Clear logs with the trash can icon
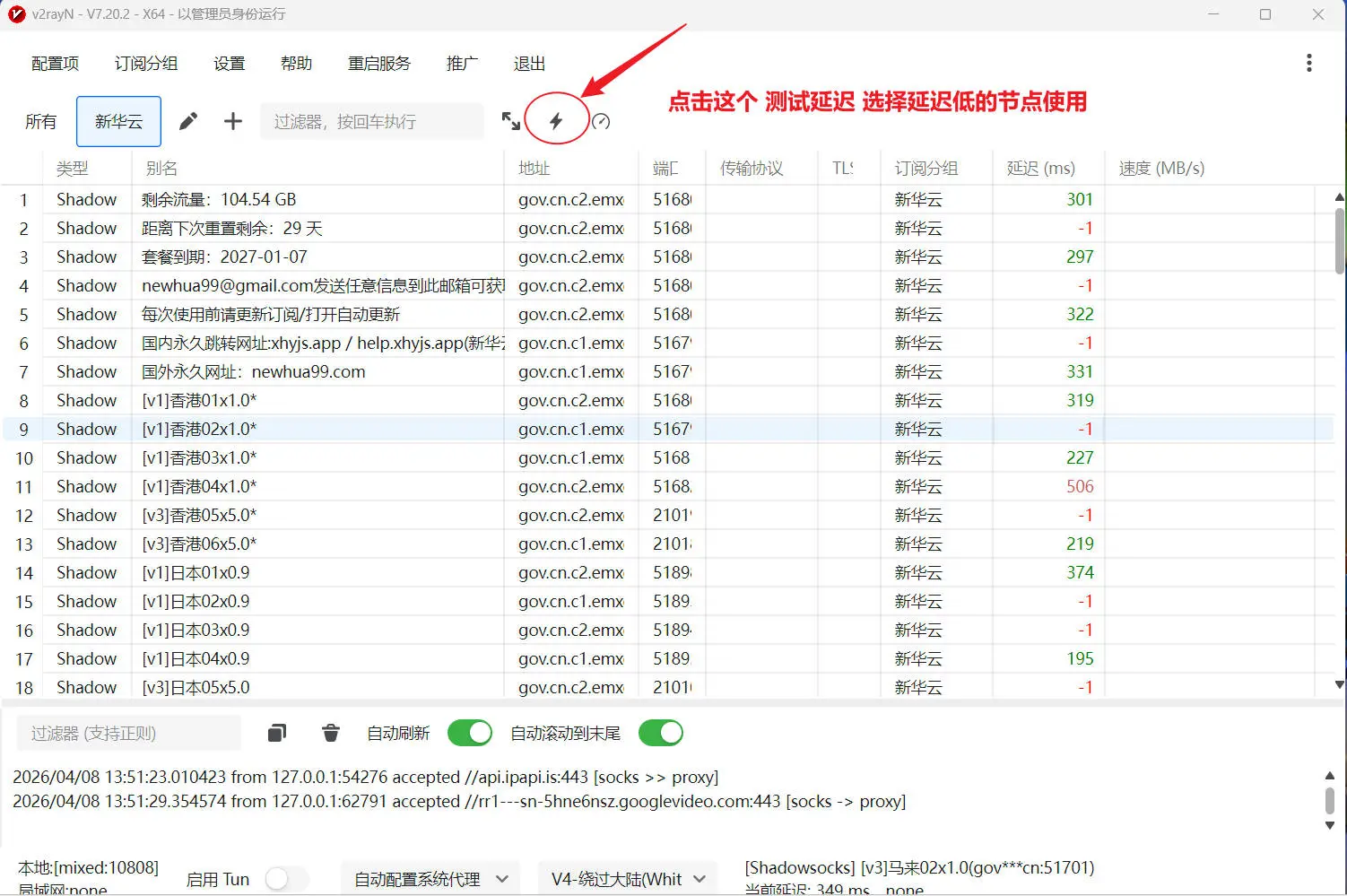Screen dimensions: 1347x896 coord(330,733)
